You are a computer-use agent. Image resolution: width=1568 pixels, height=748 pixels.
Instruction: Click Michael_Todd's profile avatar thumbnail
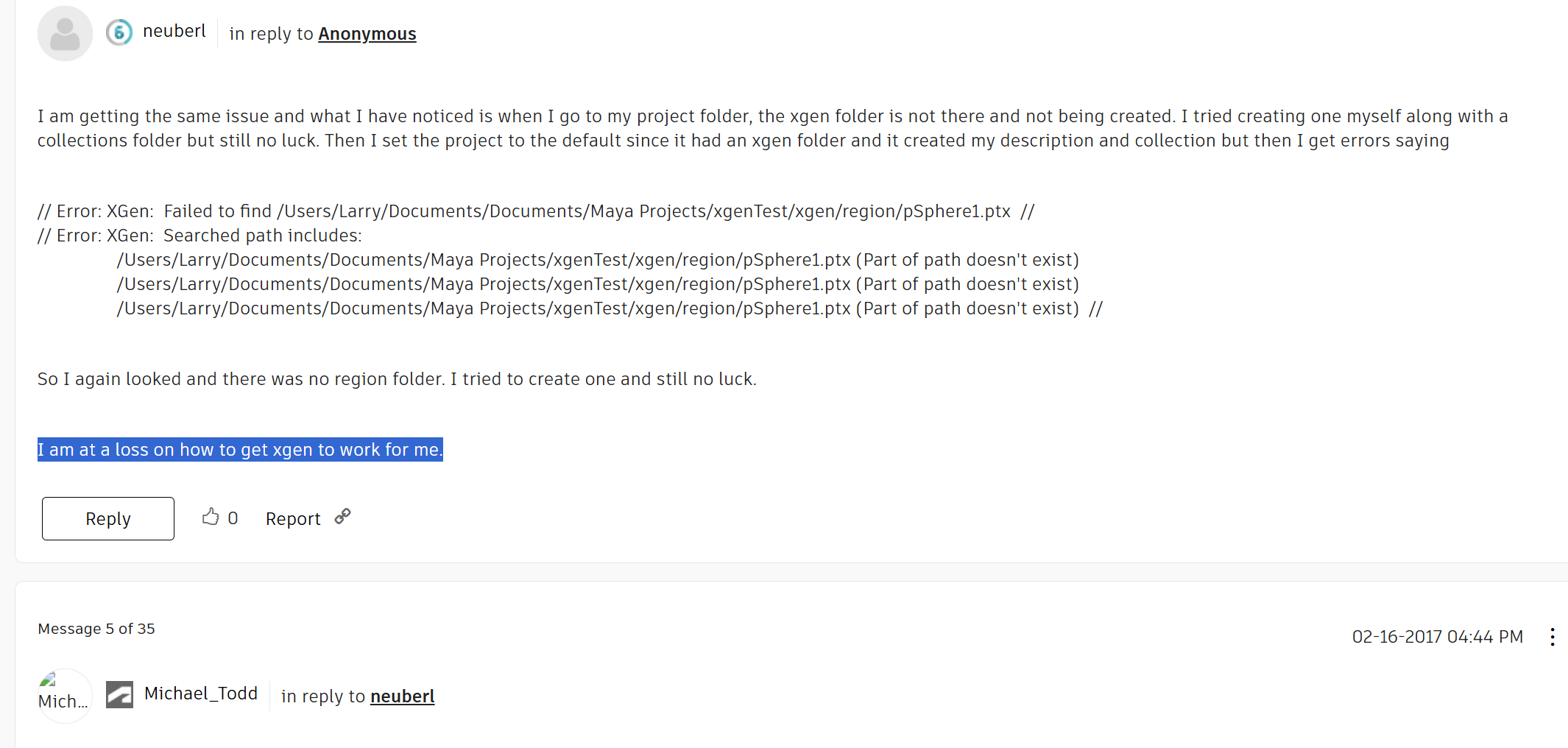(x=64, y=695)
